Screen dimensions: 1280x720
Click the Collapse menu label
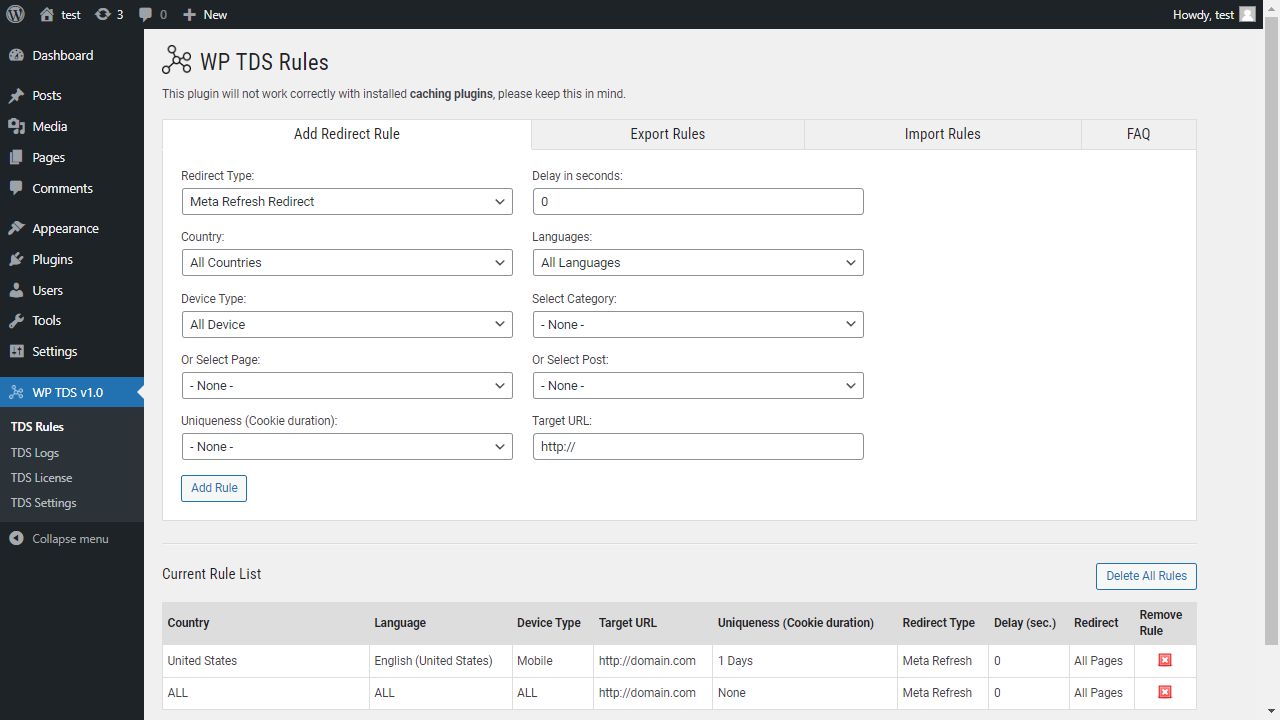coord(70,539)
